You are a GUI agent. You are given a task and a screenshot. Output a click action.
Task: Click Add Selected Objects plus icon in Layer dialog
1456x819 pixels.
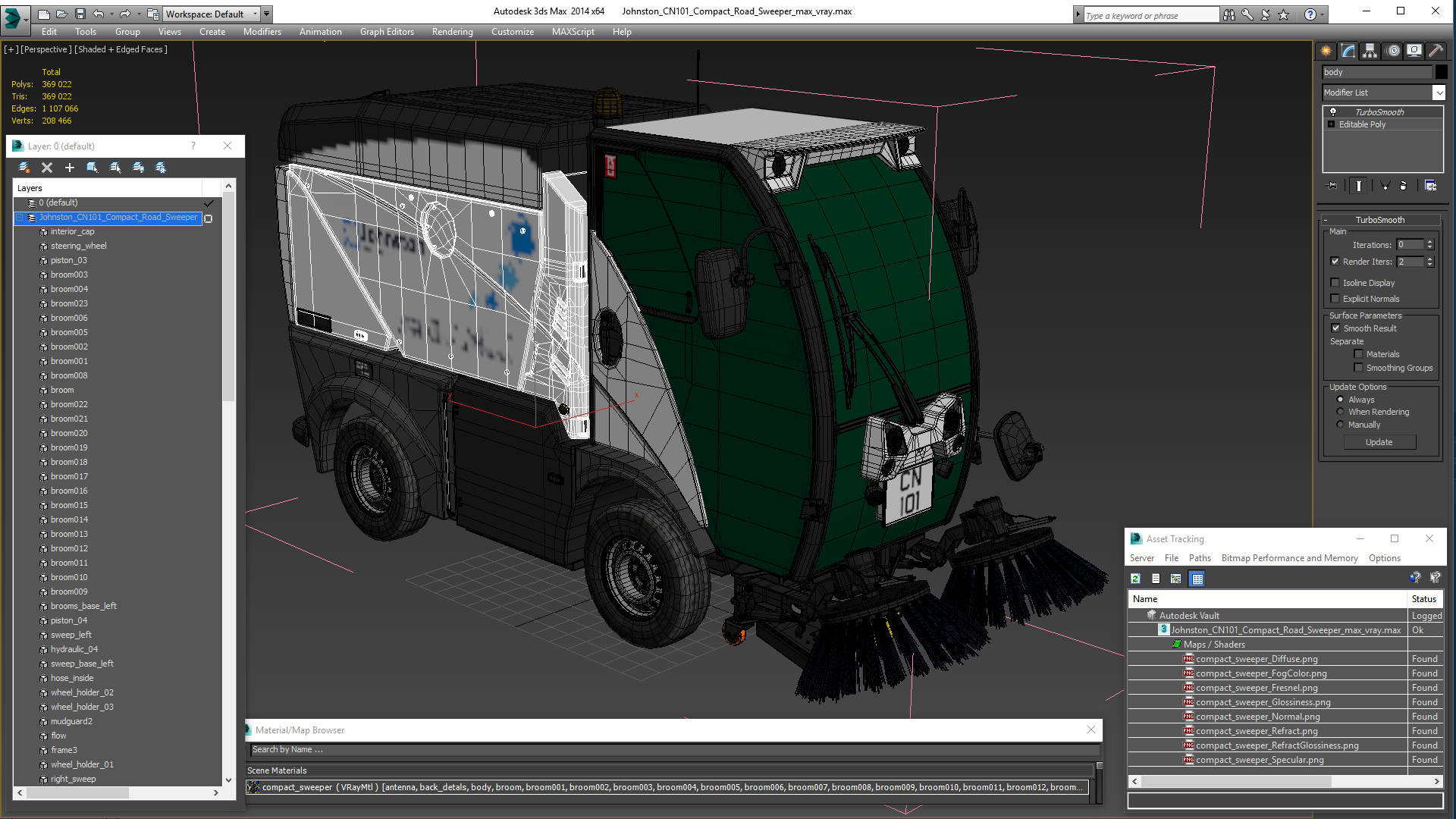tap(70, 168)
